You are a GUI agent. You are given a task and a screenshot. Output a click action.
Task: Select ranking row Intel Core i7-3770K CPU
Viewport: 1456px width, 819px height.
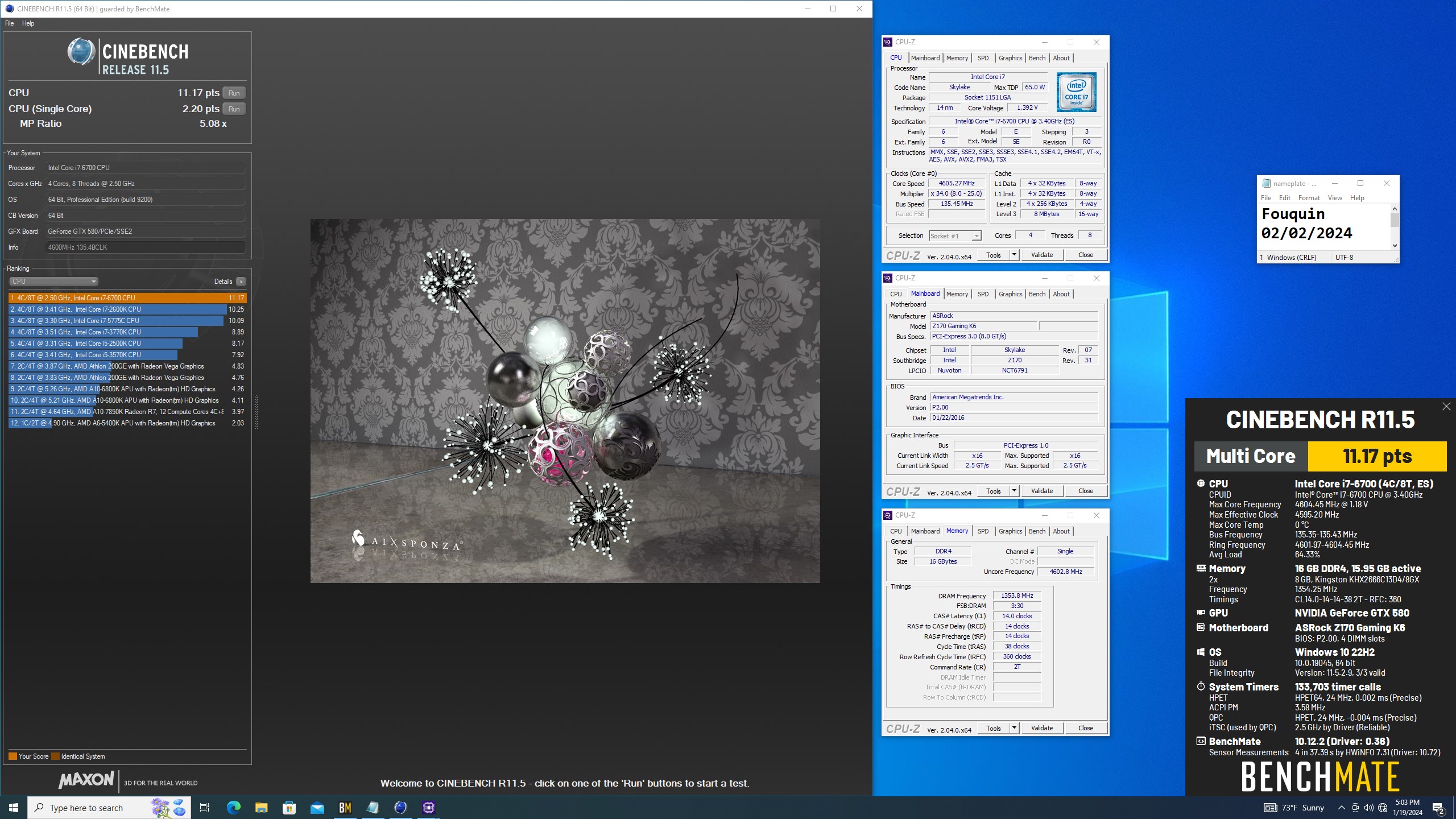point(127,332)
